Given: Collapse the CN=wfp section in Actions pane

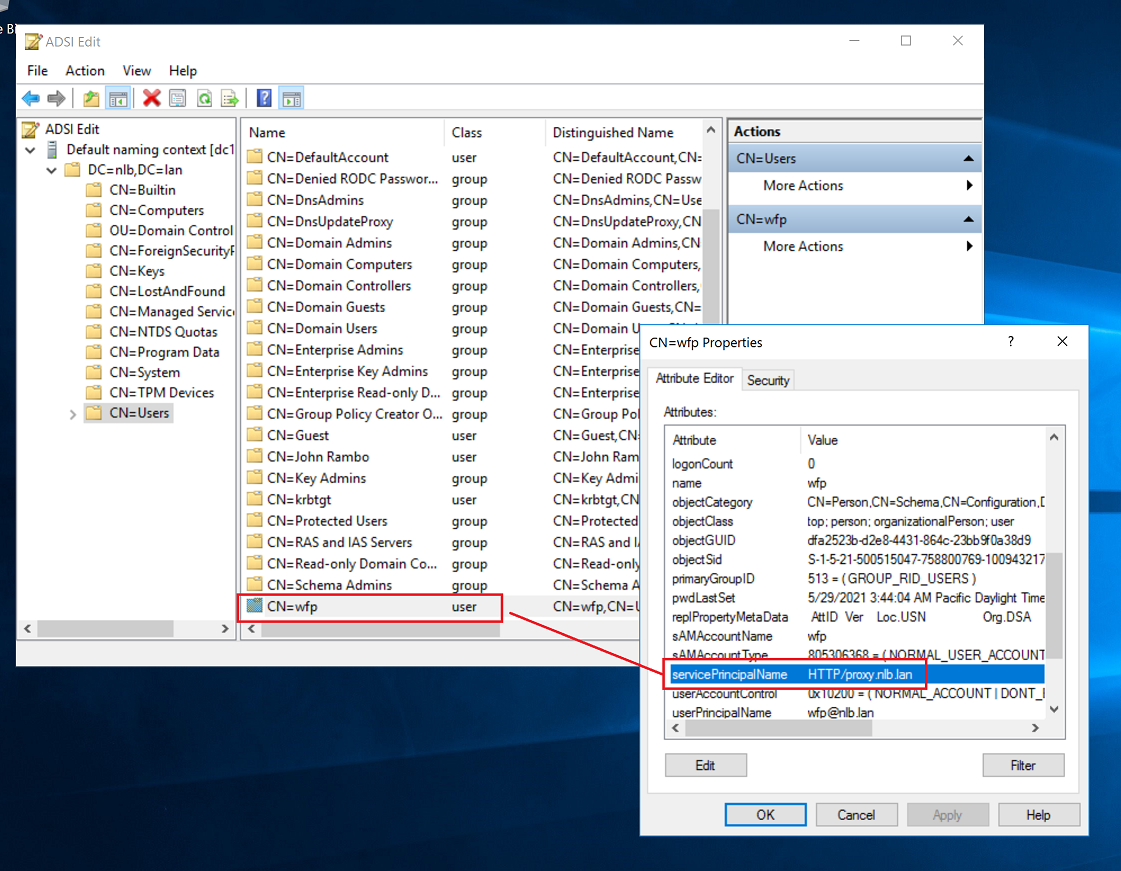Looking at the screenshot, I should coord(968,219).
